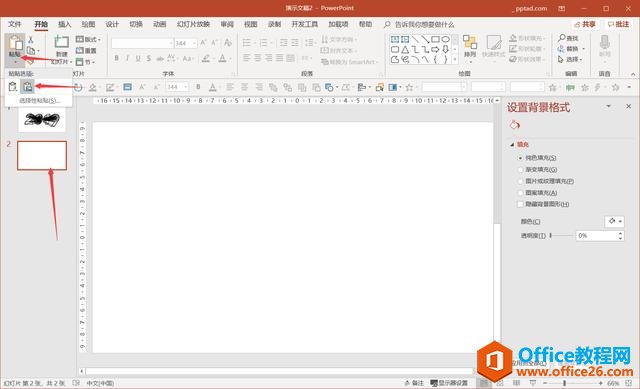
Task: Click the 新建幻灯片 new slide icon
Action: pyautogui.click(x=62, y=43)
